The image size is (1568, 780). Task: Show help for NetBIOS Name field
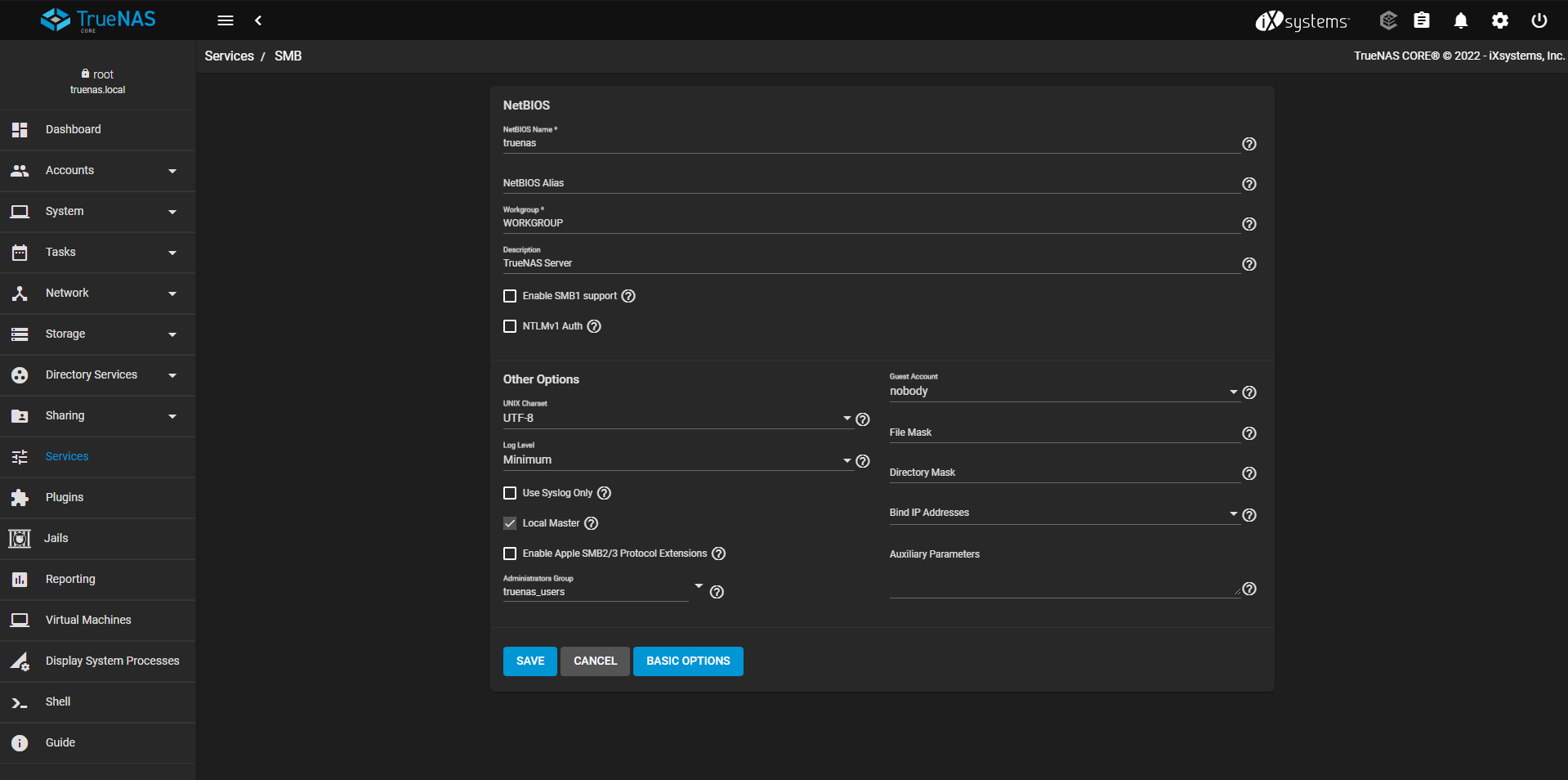(1249, 144)
